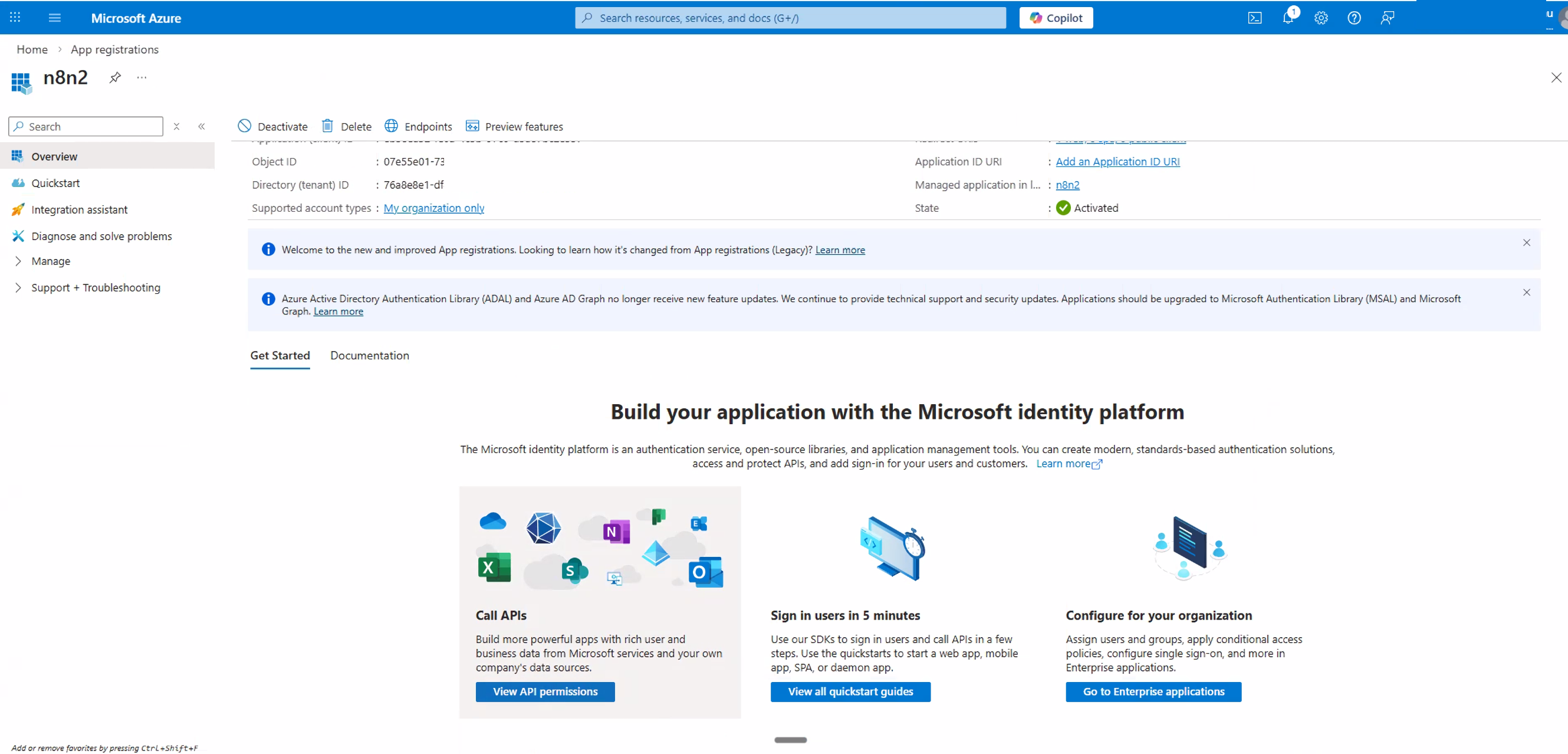1568x754 pixels.
Task: View notifications in the bell icon
Action: coord(1288,18)
